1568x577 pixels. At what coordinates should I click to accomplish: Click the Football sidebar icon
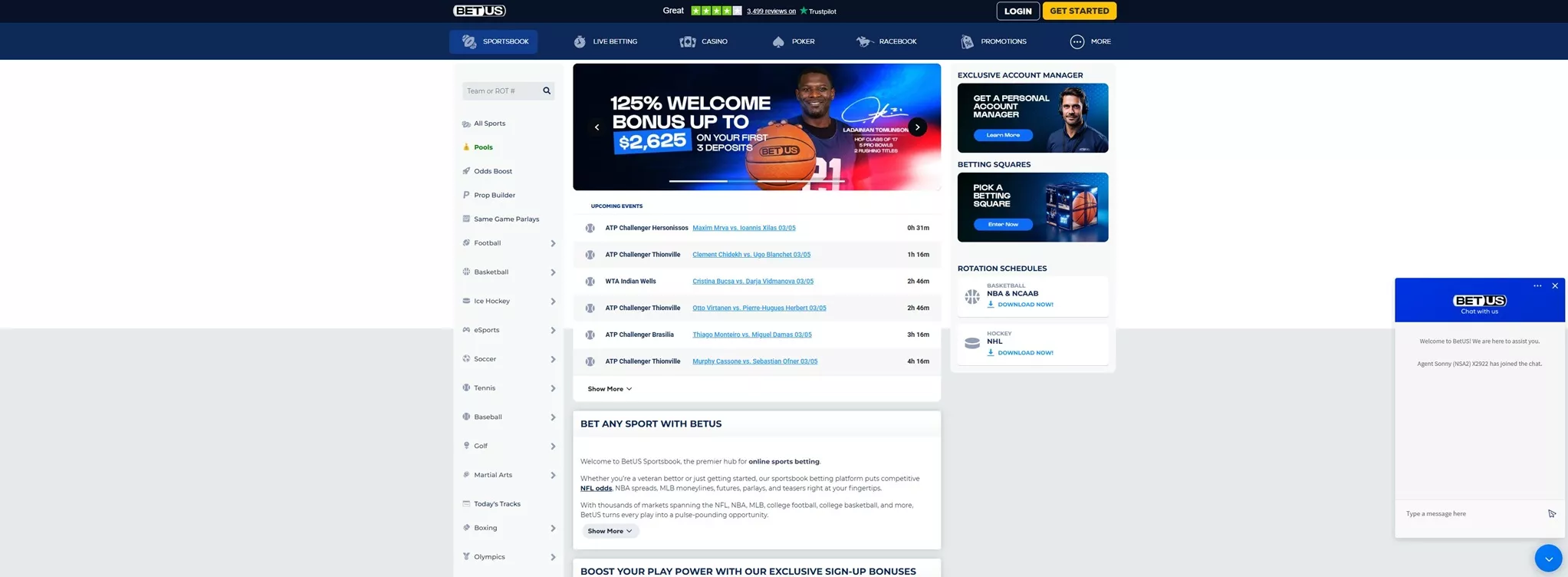coord(466,242)
